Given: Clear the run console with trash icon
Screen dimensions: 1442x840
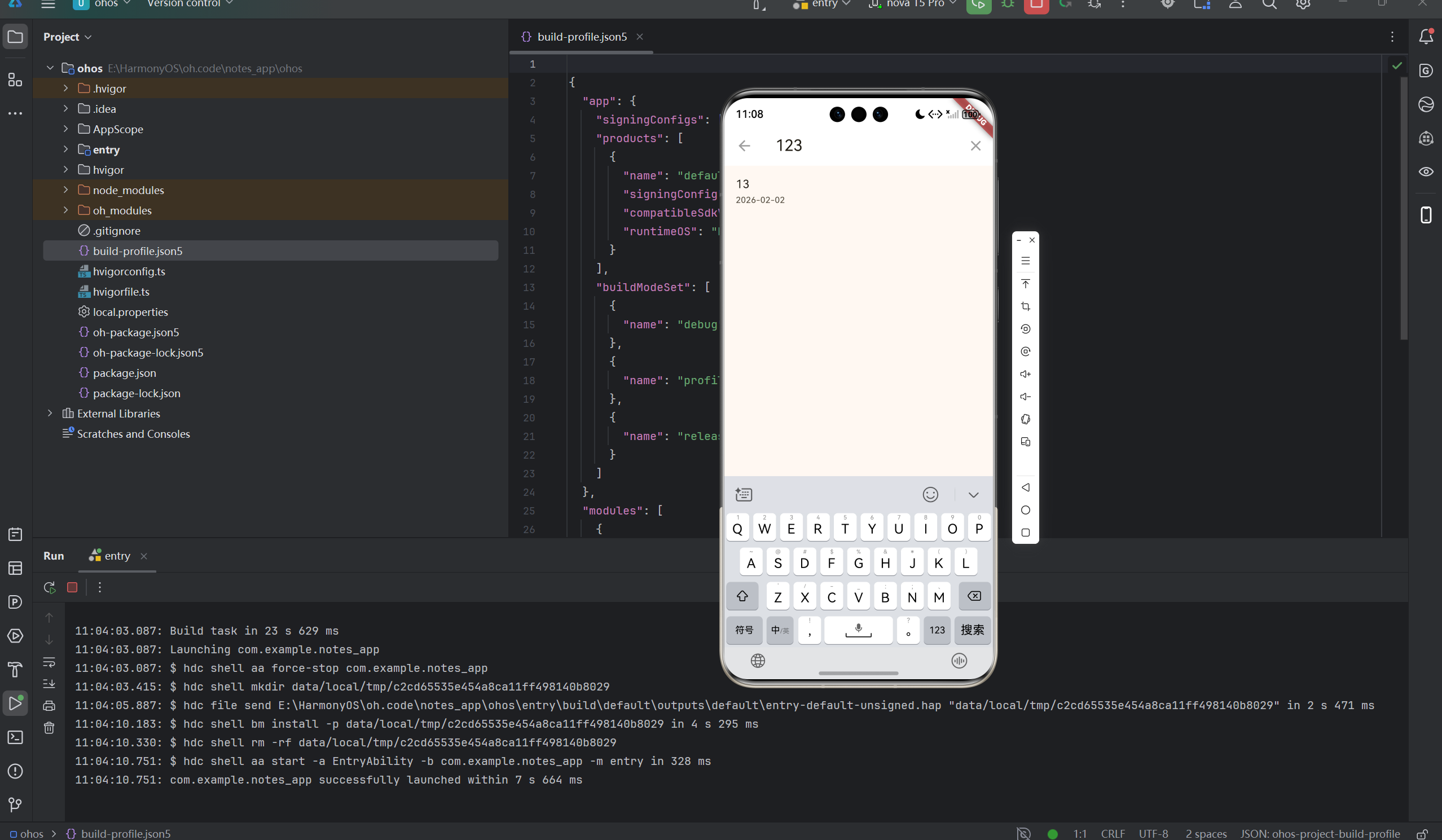Looking at the screenshot, I should point(49,727).
